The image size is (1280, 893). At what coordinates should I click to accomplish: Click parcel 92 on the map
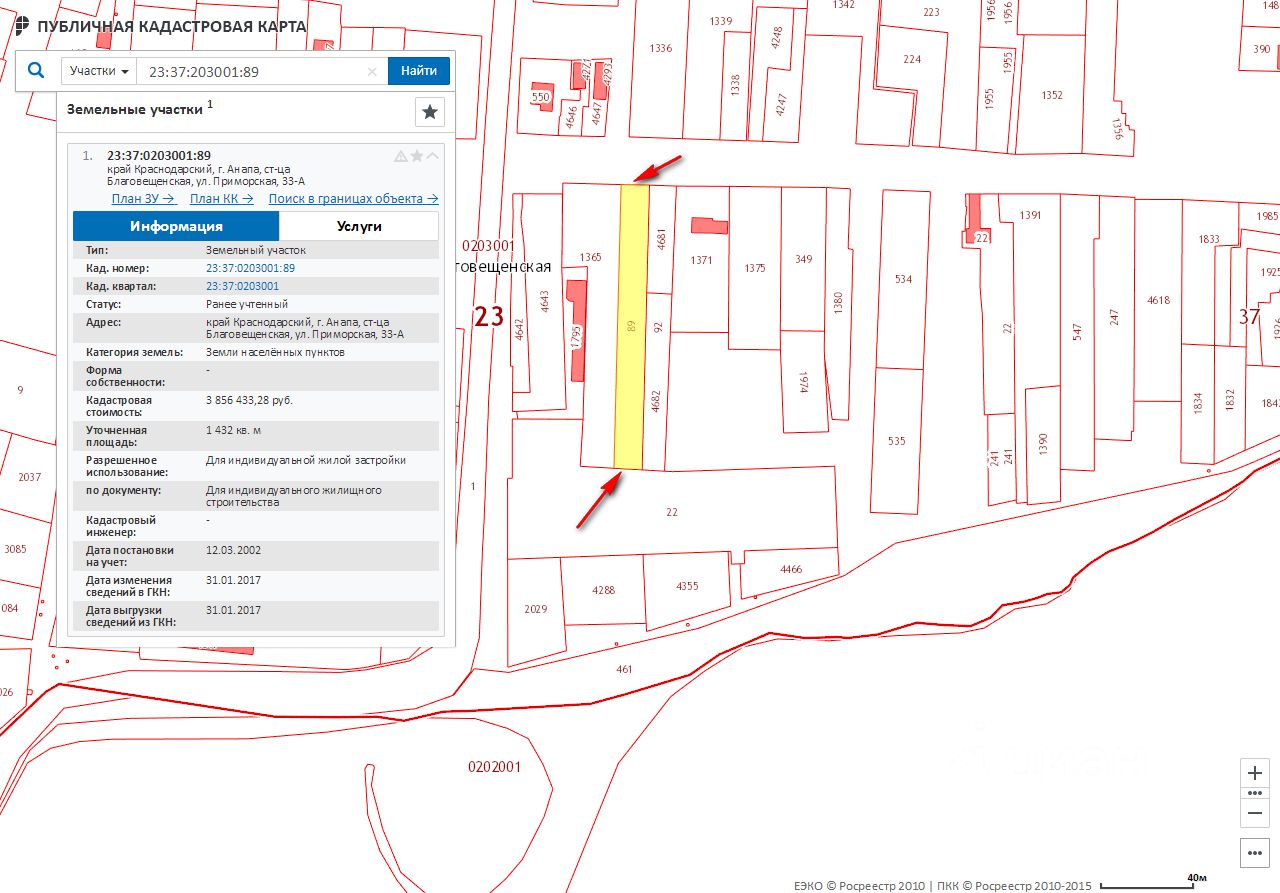pos(658,325)
